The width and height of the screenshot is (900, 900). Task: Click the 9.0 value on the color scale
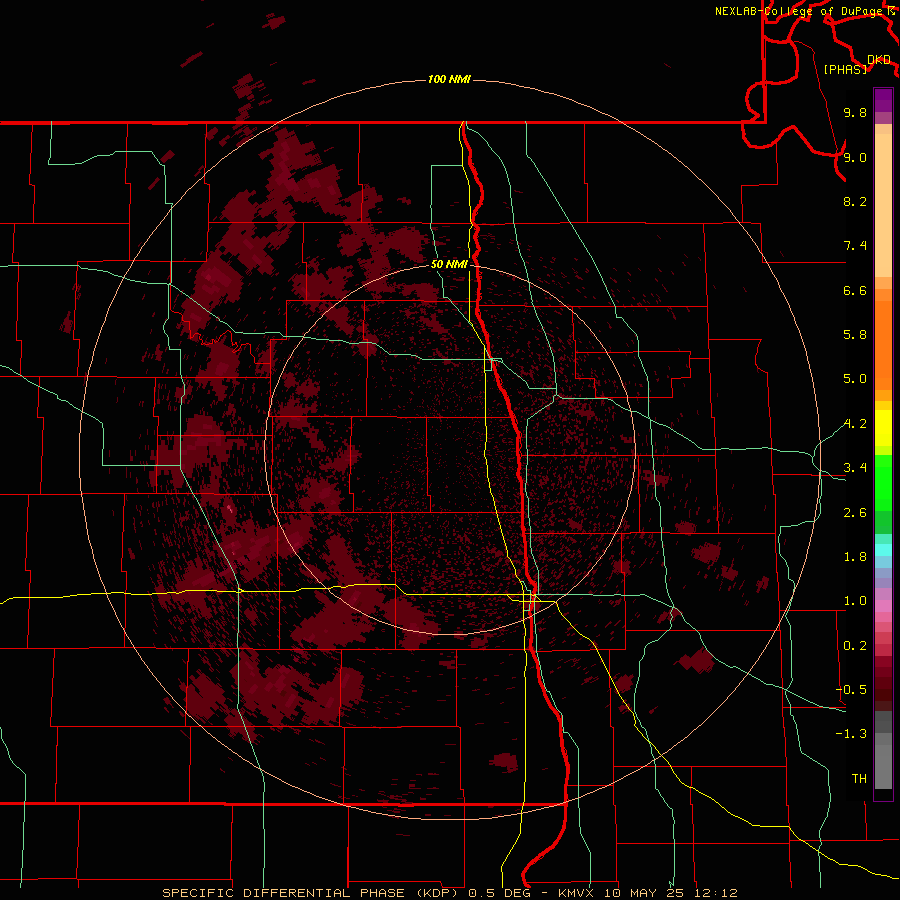click(855, 157)
